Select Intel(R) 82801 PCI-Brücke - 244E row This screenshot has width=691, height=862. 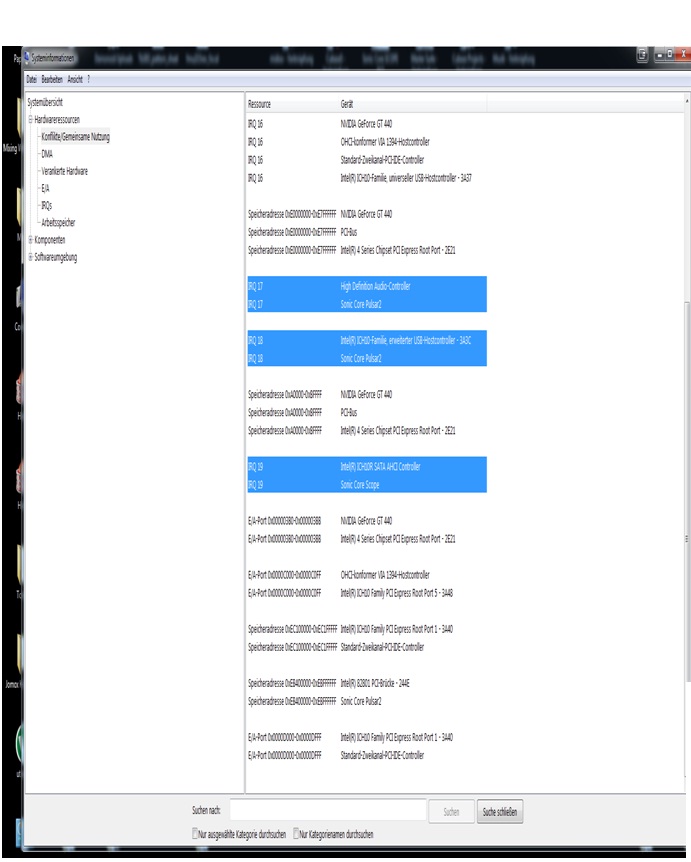(367, 683)
